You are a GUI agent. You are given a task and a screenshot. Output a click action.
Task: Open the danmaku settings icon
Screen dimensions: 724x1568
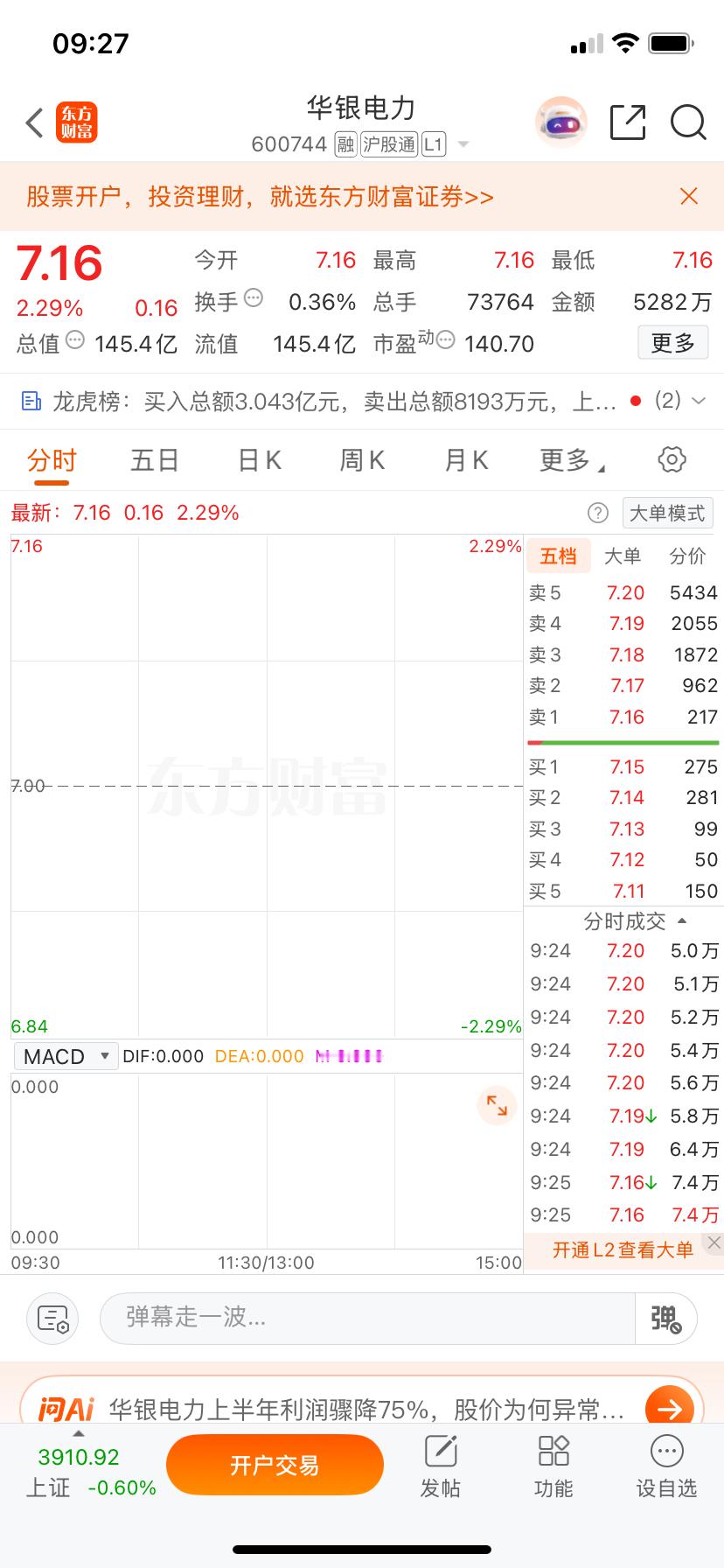tap(52, 1318)
